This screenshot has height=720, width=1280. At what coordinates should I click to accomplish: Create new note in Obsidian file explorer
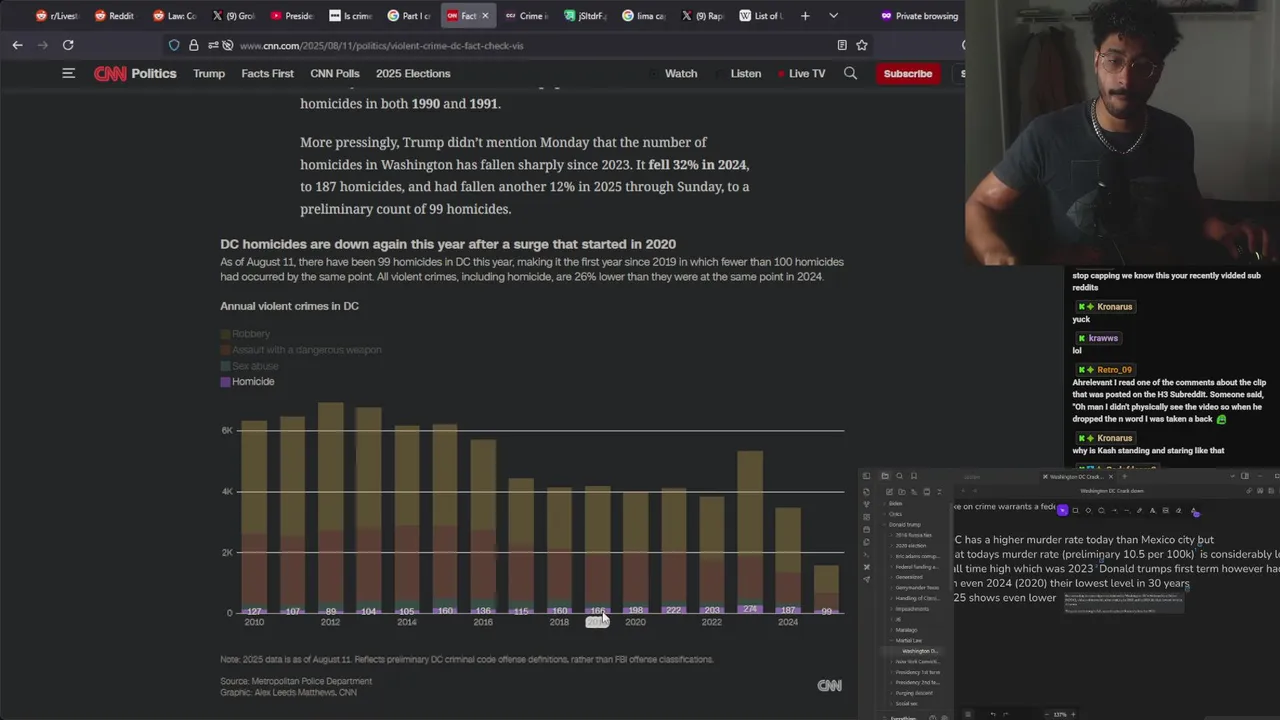(889, 492)
